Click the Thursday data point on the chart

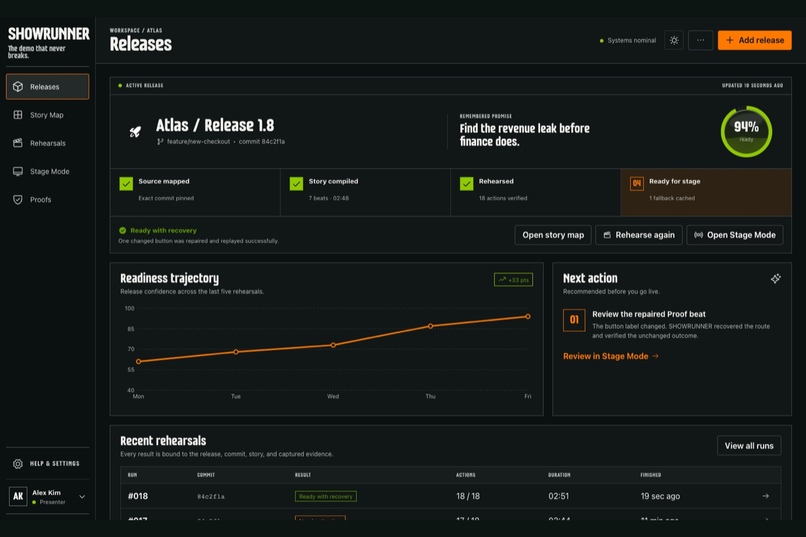(x=431, y=326)
